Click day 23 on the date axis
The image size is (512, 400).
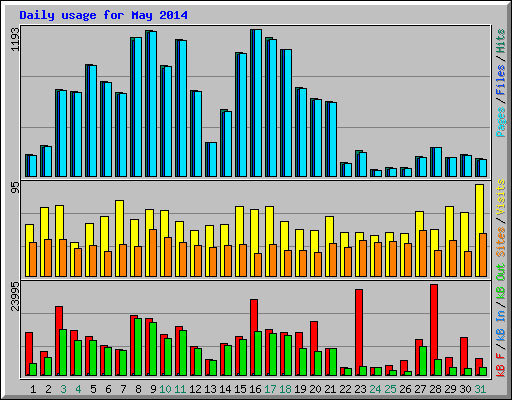[x=360, y=389]
